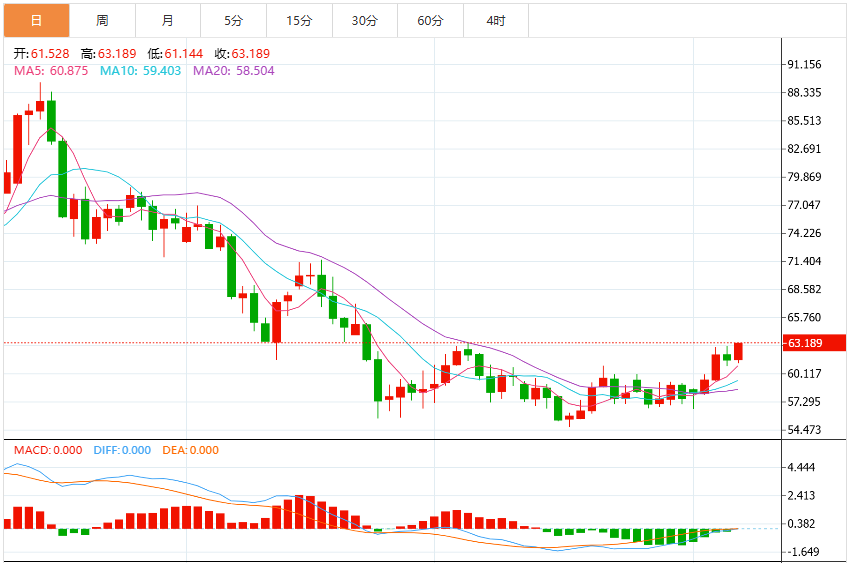Click the 4.444 MACD axis label
The image size is (850, 563).
tap(801, 467)
